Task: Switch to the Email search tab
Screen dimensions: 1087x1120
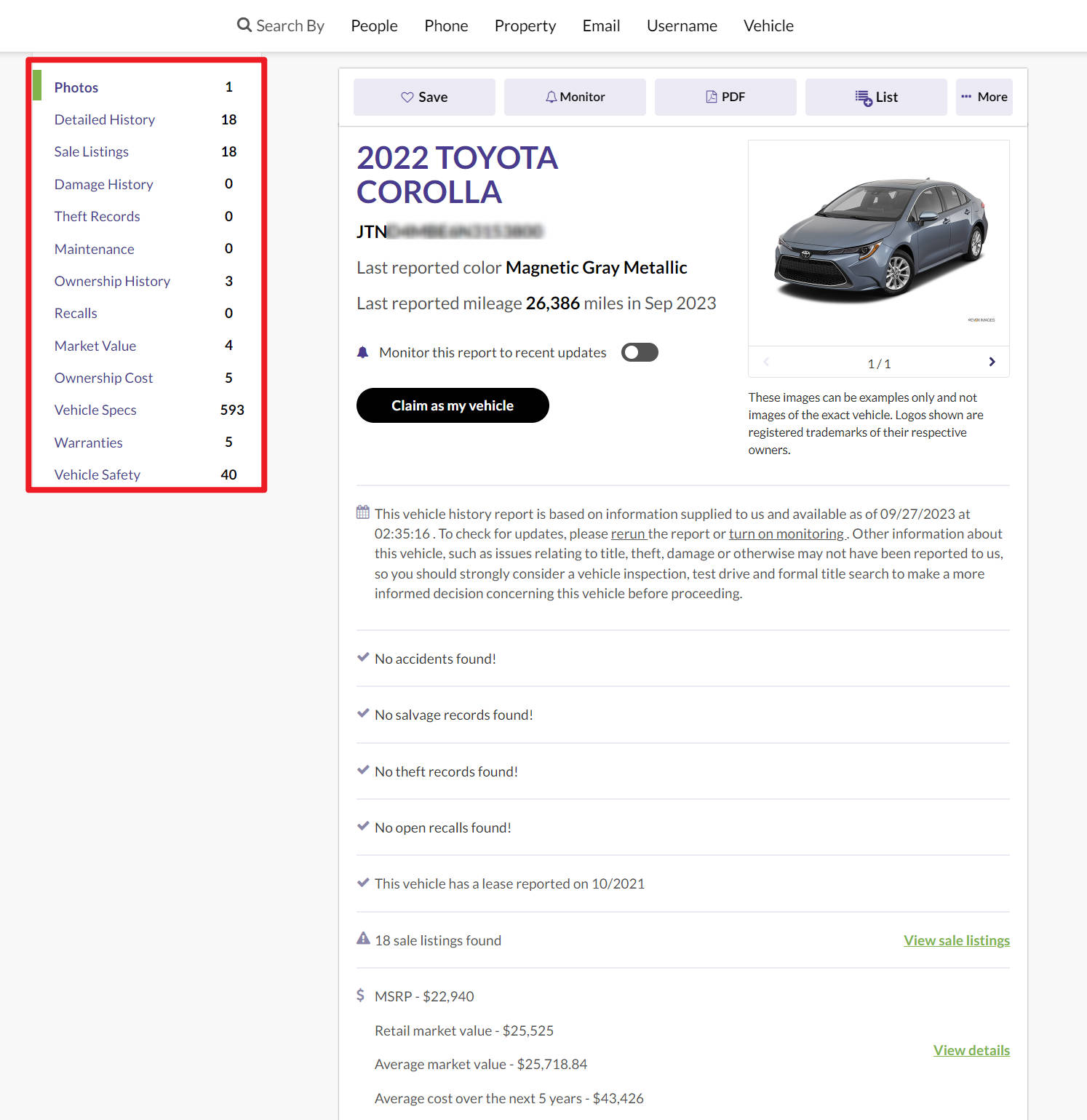Action: coord(600,25)
